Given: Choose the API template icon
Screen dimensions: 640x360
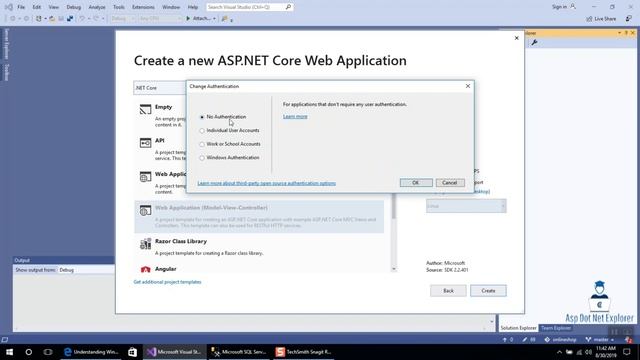Looking at the screenshot, I should coord(145,143).
